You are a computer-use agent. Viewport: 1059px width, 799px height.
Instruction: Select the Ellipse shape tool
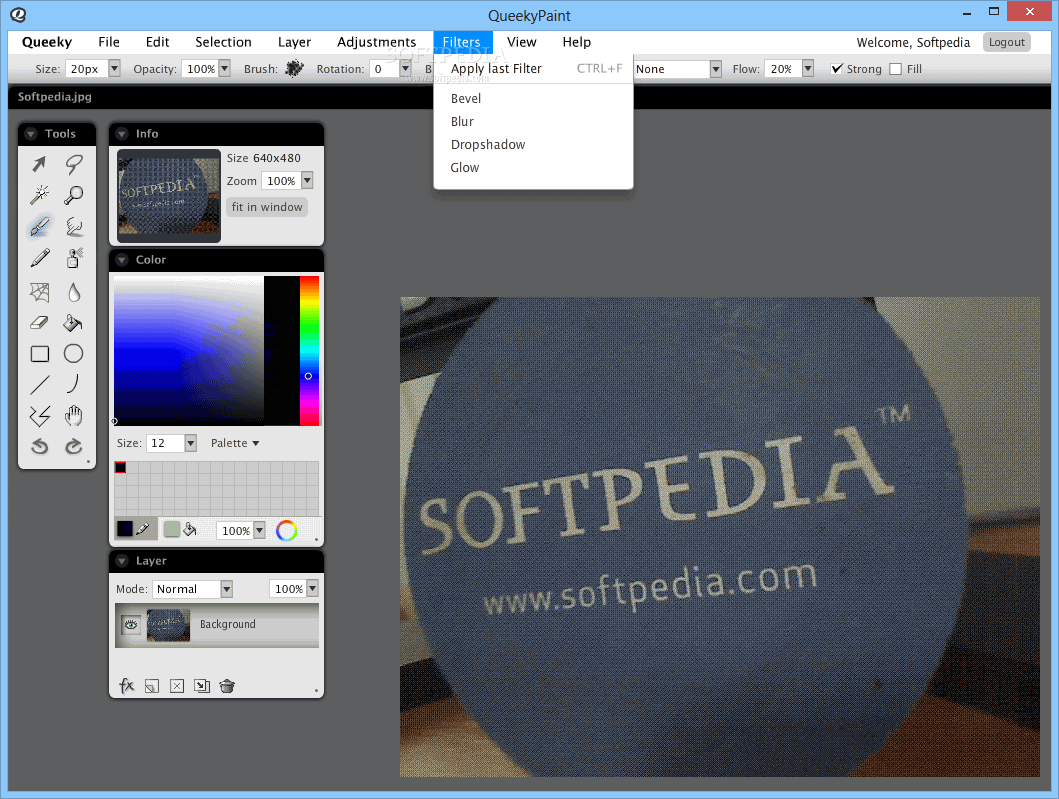(x=74, y=353)
